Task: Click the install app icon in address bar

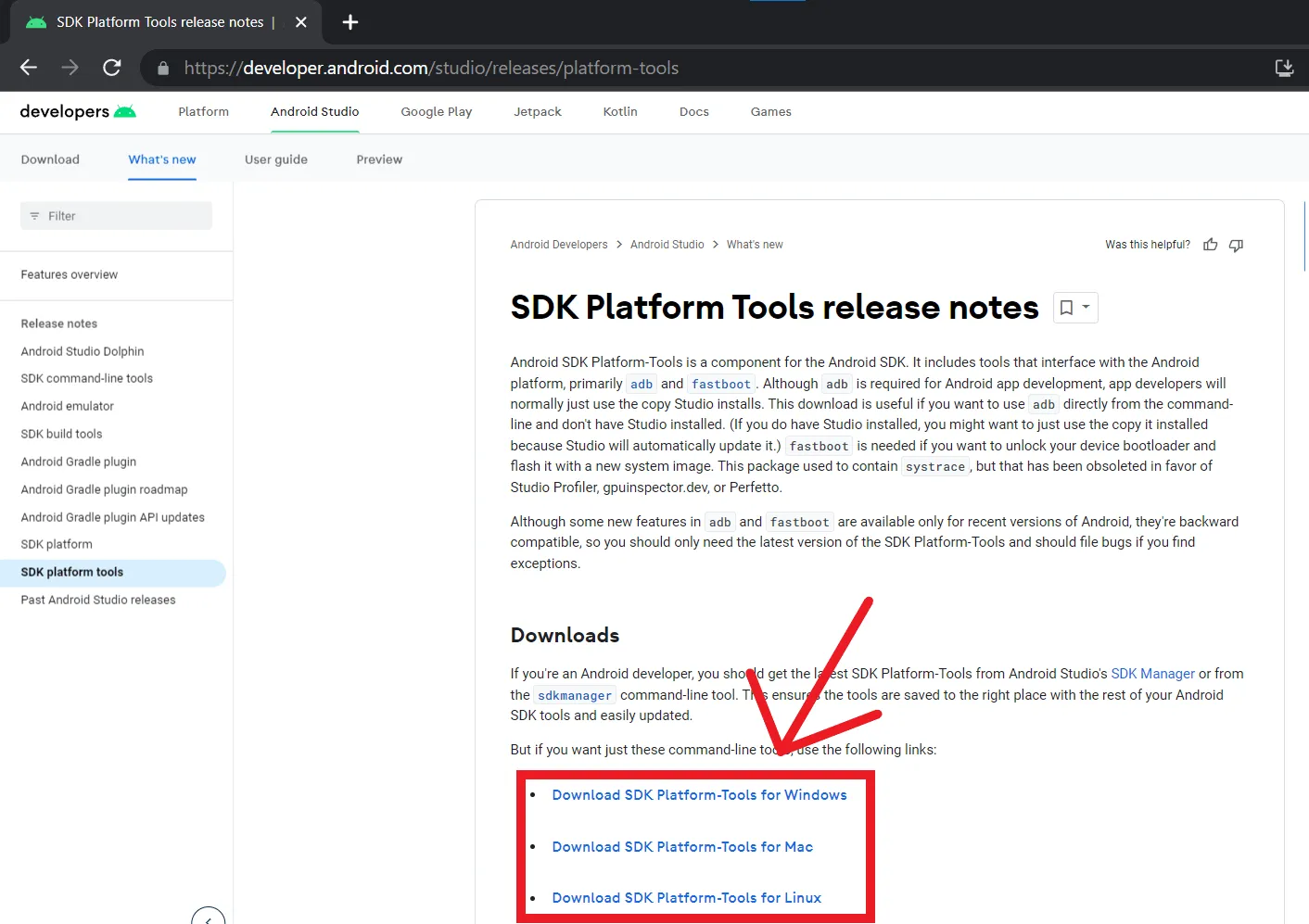Action: (1284, 68)
